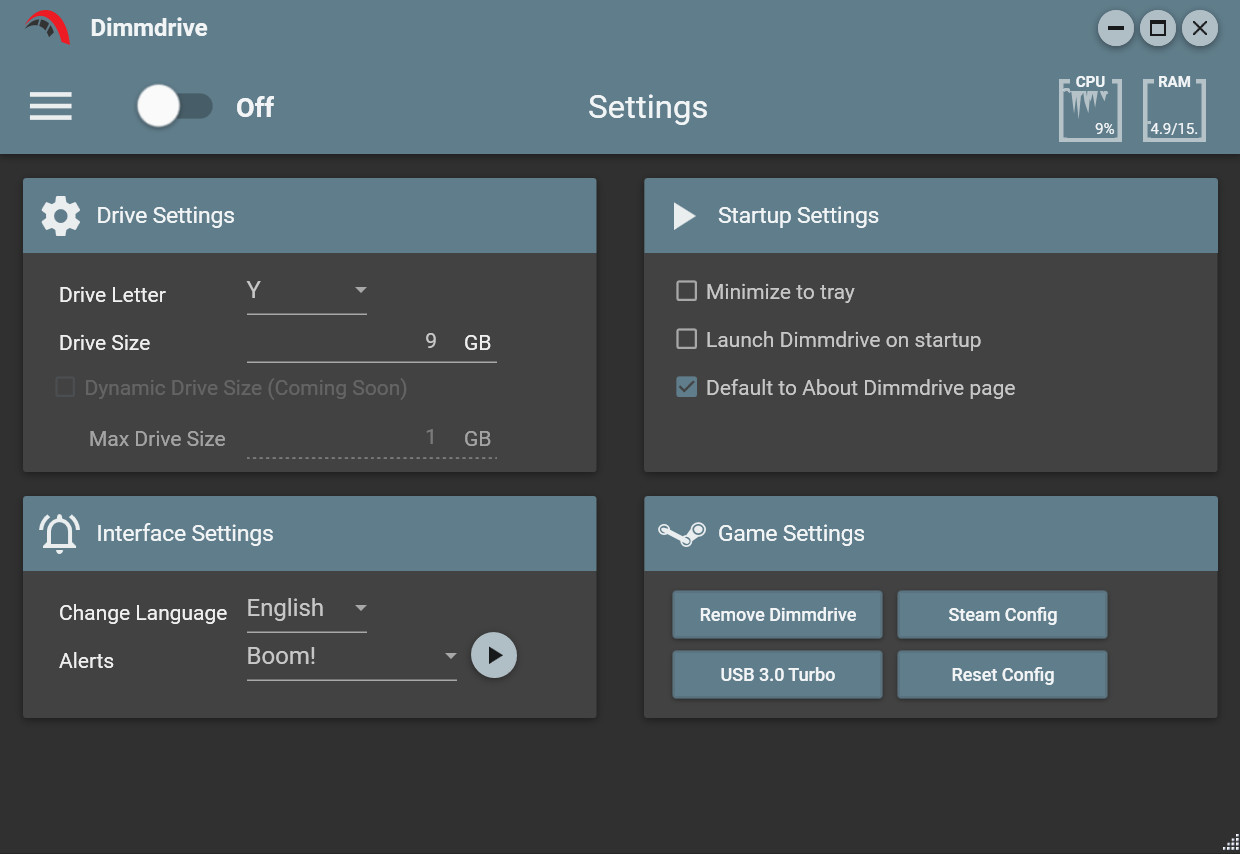Image resolution: width=1240 pixels, height=854 pixels.
Task: Click the Steam icon on Game Settings
Action: click(x=681, y=533)
